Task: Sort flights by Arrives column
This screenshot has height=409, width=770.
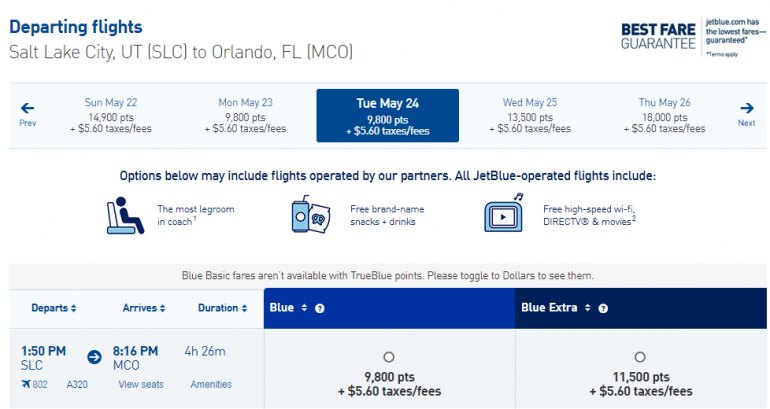Action: click(x=146, y=308)
